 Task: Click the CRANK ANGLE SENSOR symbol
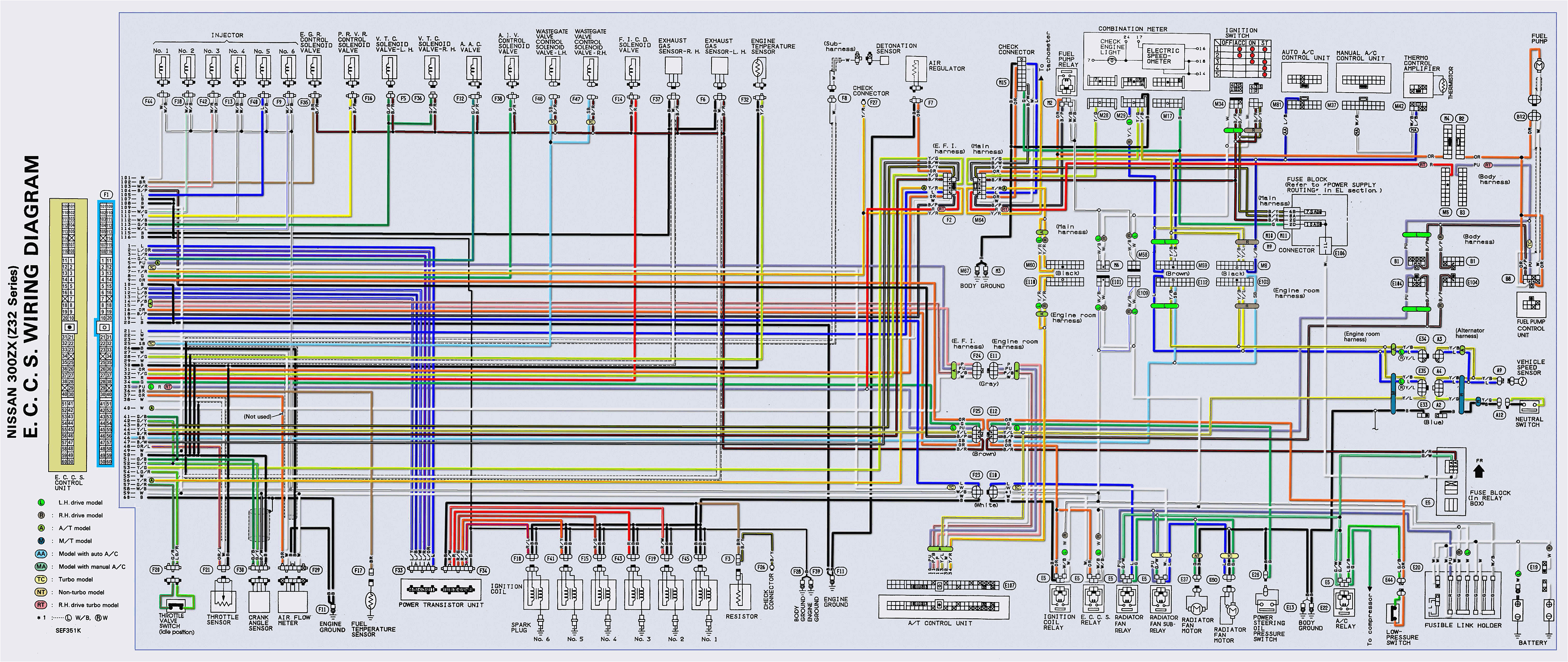(x=259, y=602)
